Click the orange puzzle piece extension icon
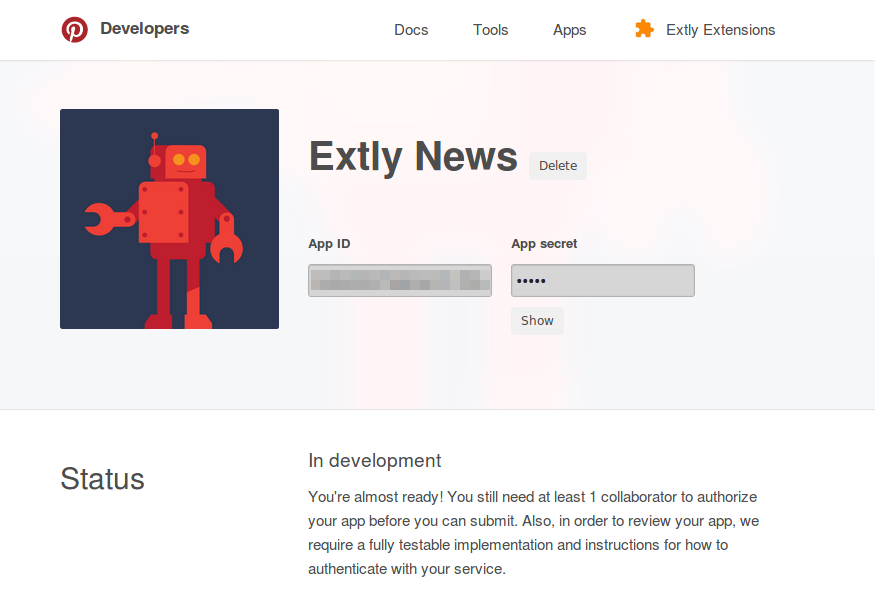Viewport: 875px width, 593px height. click(x=644, y=29)
